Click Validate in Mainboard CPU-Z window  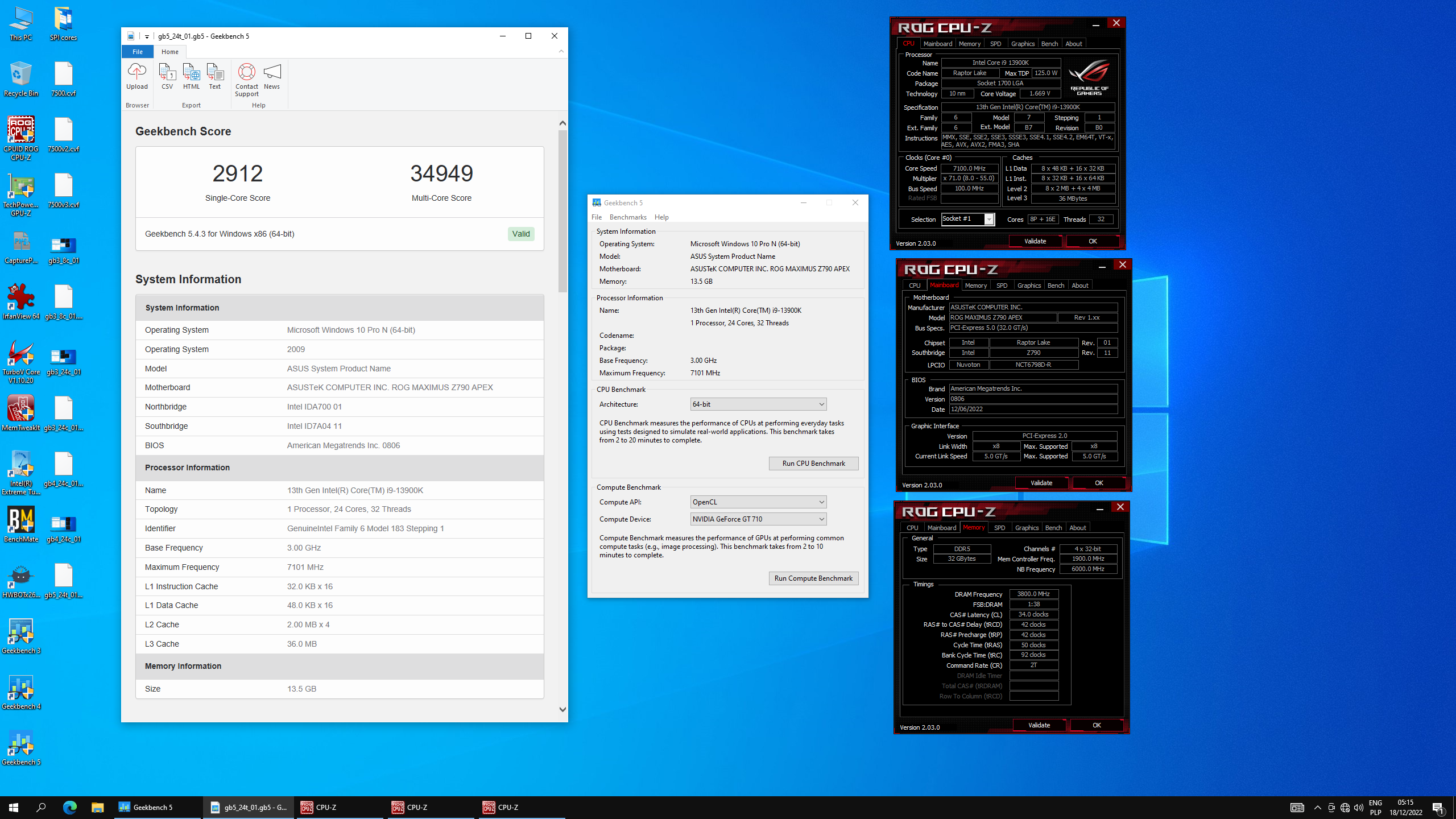1041,483
